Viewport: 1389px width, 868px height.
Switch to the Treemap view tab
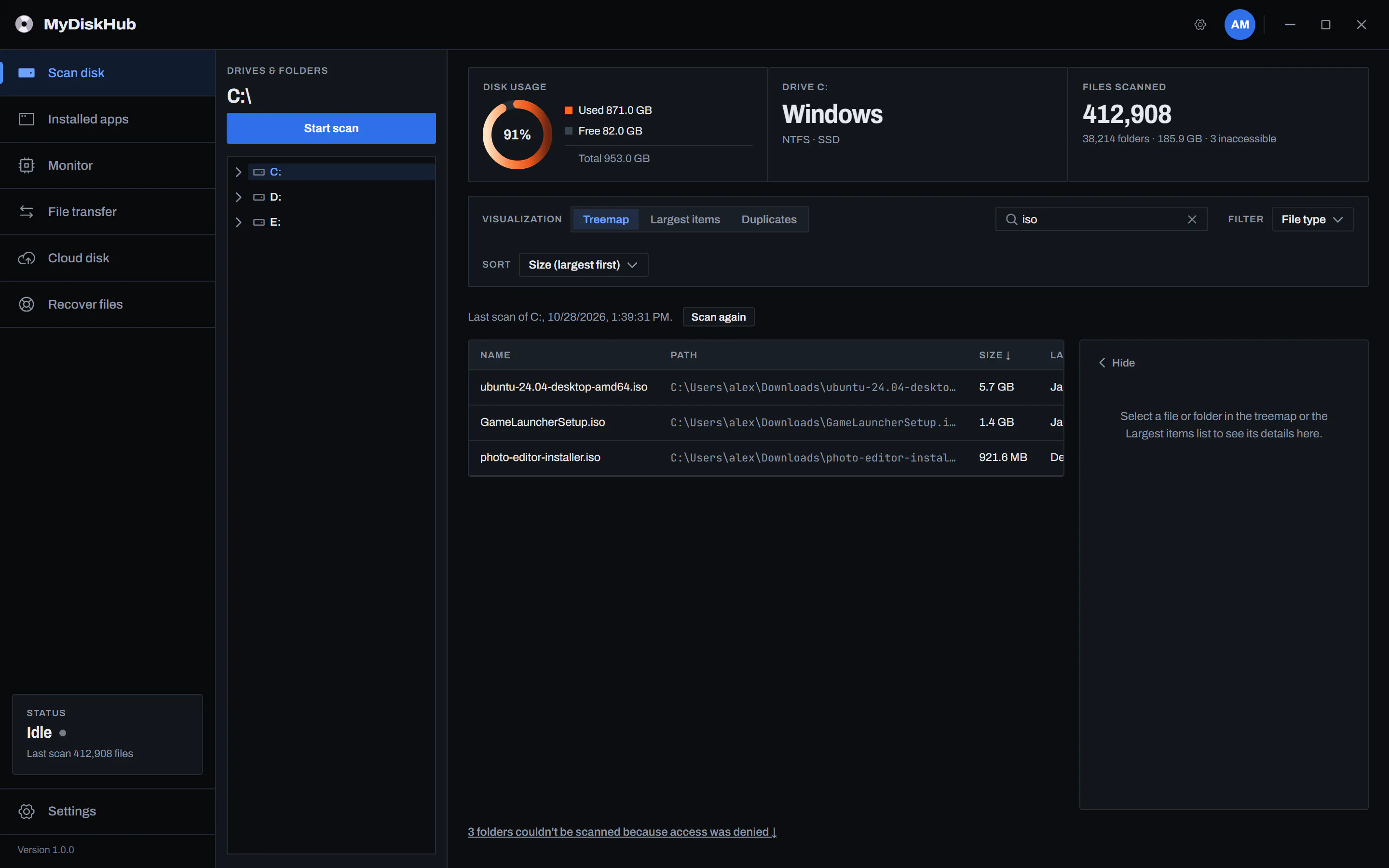[606, 219]
